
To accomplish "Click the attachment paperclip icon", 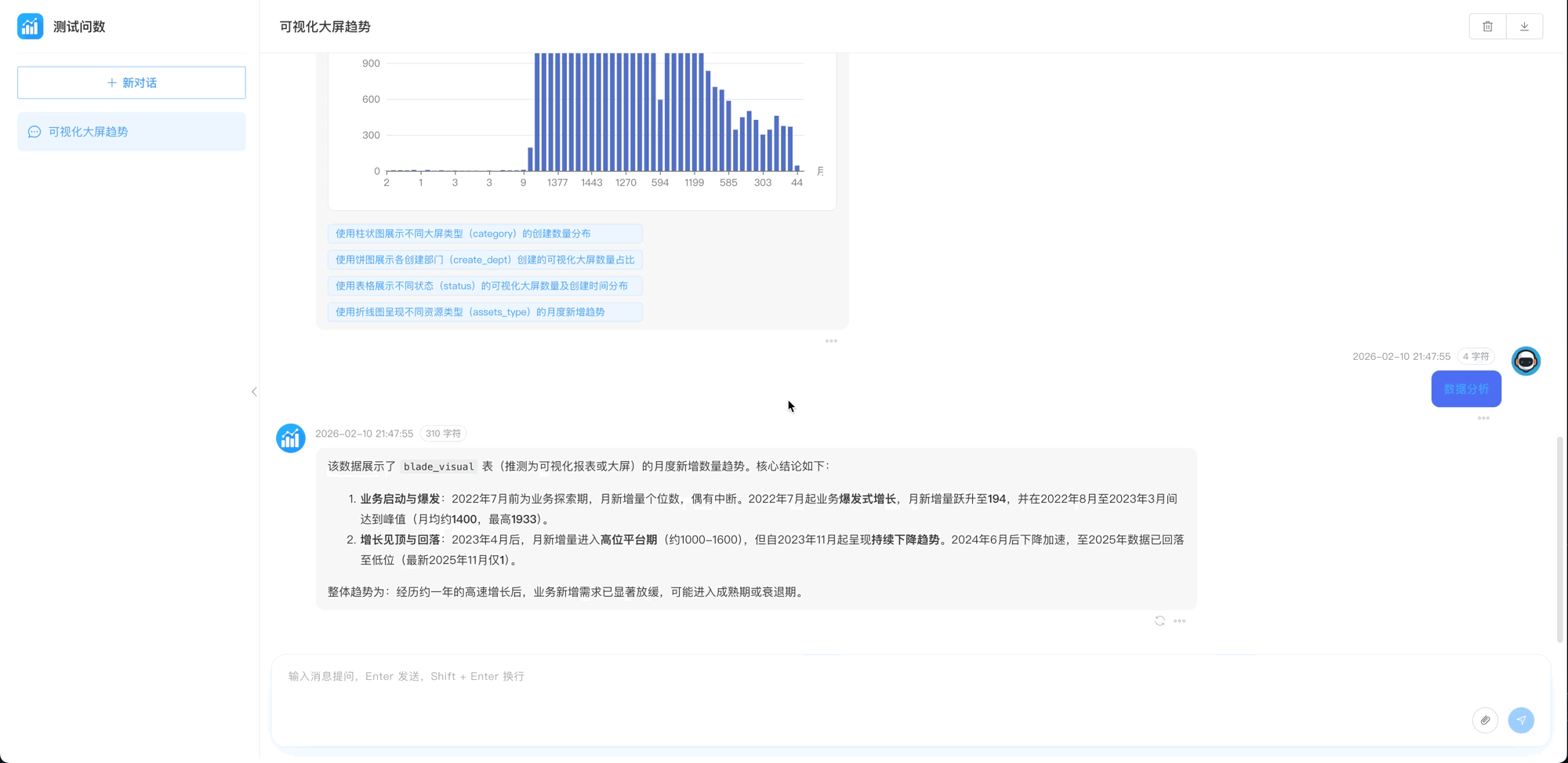I will pyautogui.click(x=1485, y=720).
